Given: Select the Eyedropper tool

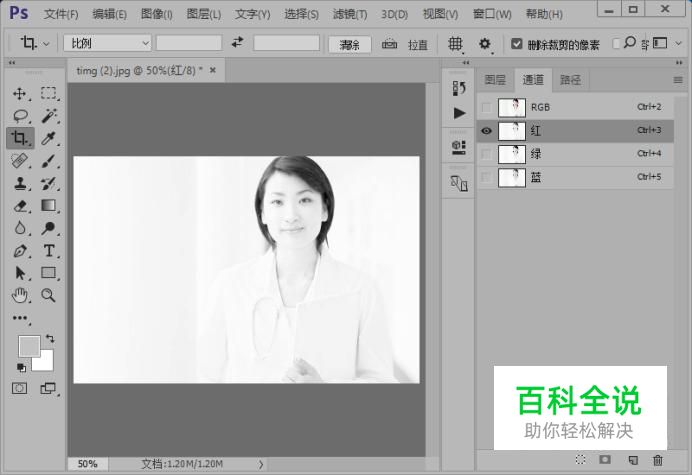Looking at the screenshot, I should tap(48, 138).
